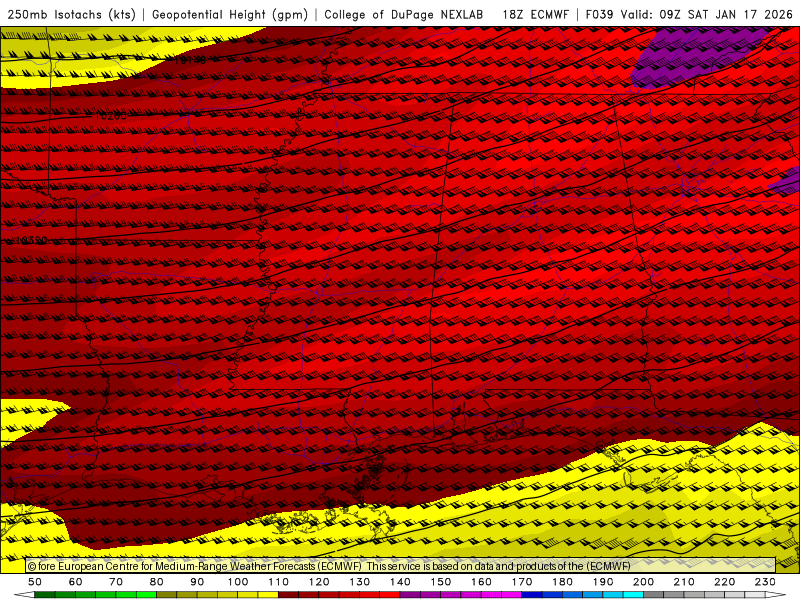Image resolution: width=800 pixels, height=600 pixels.
Task: Click the '120' value on the color scale
Action: 319,582
